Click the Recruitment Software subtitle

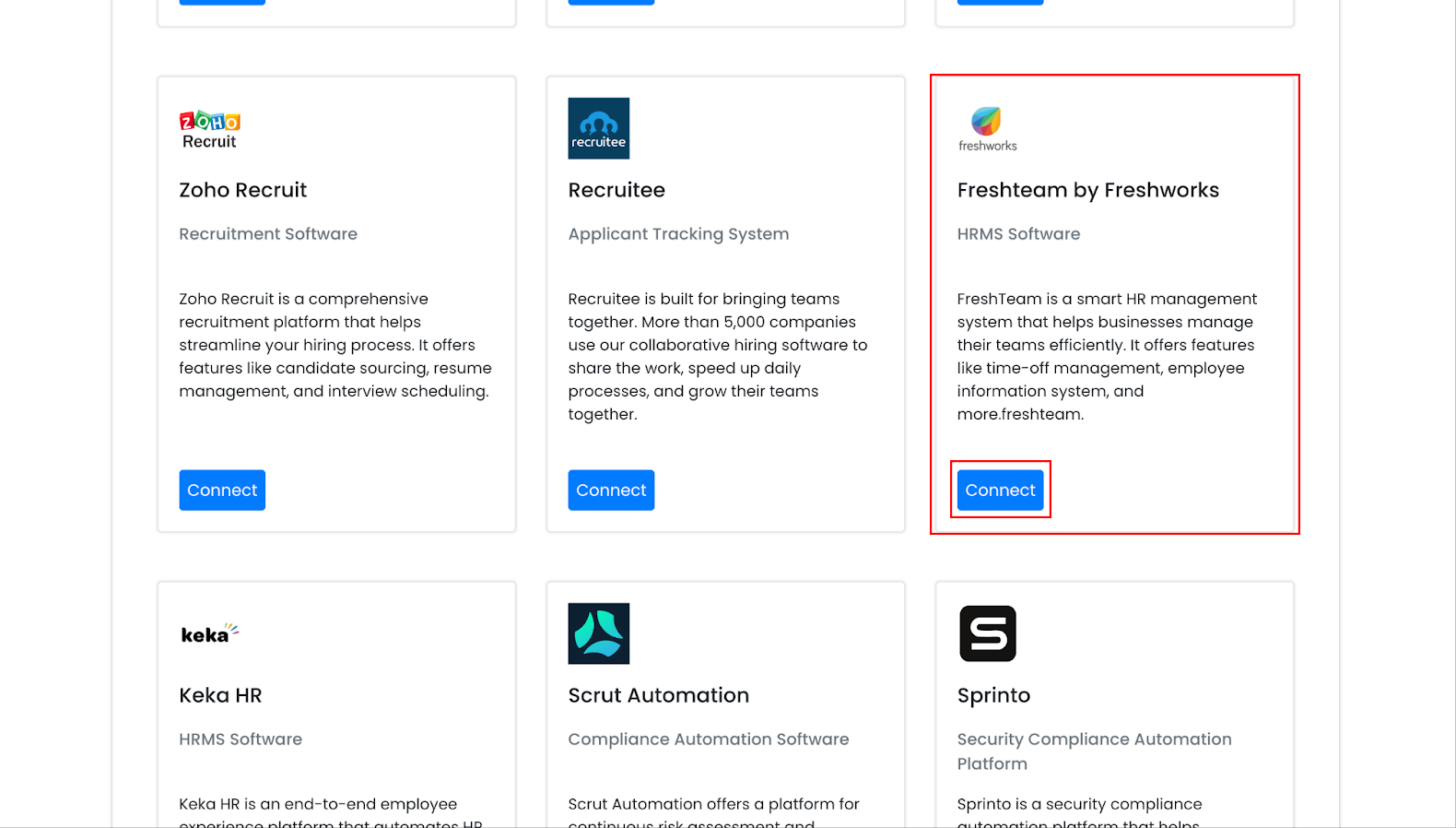pyautogui.click(x=268, y=234)
